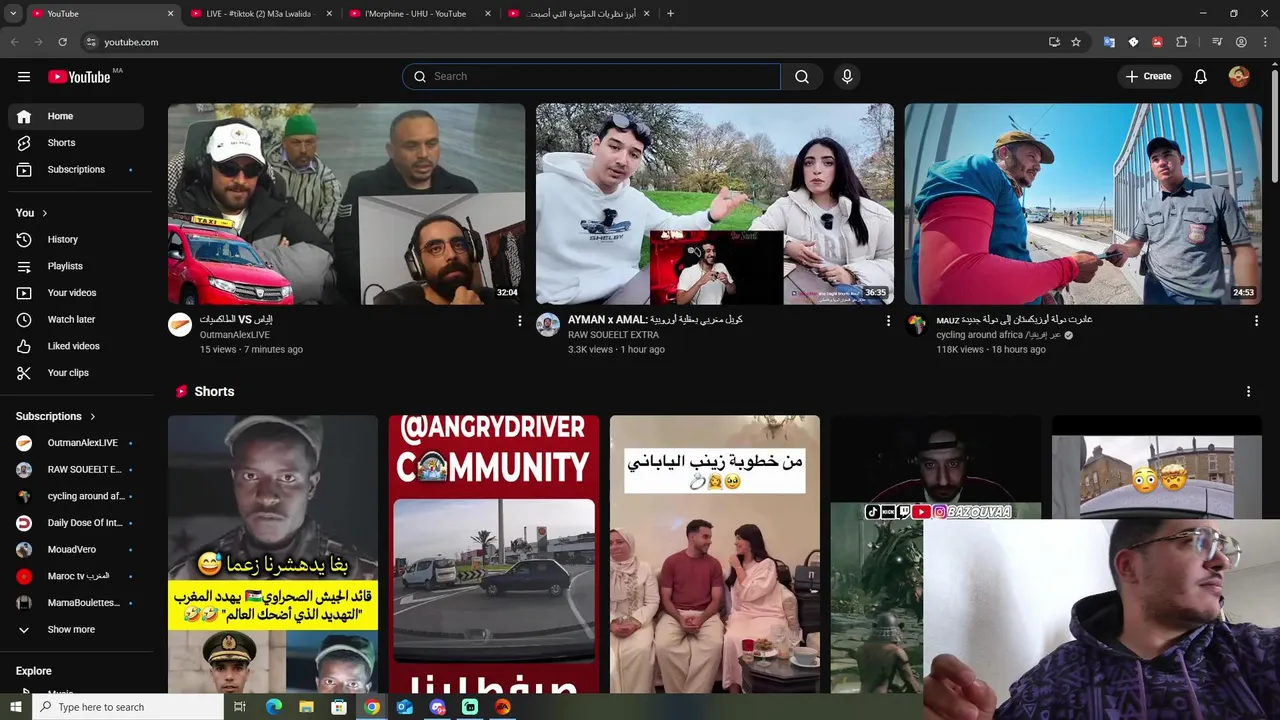Click RAW SOUEELT EXTRA channel avatar
1280x720 pixels.
click(x=548, y=324)
